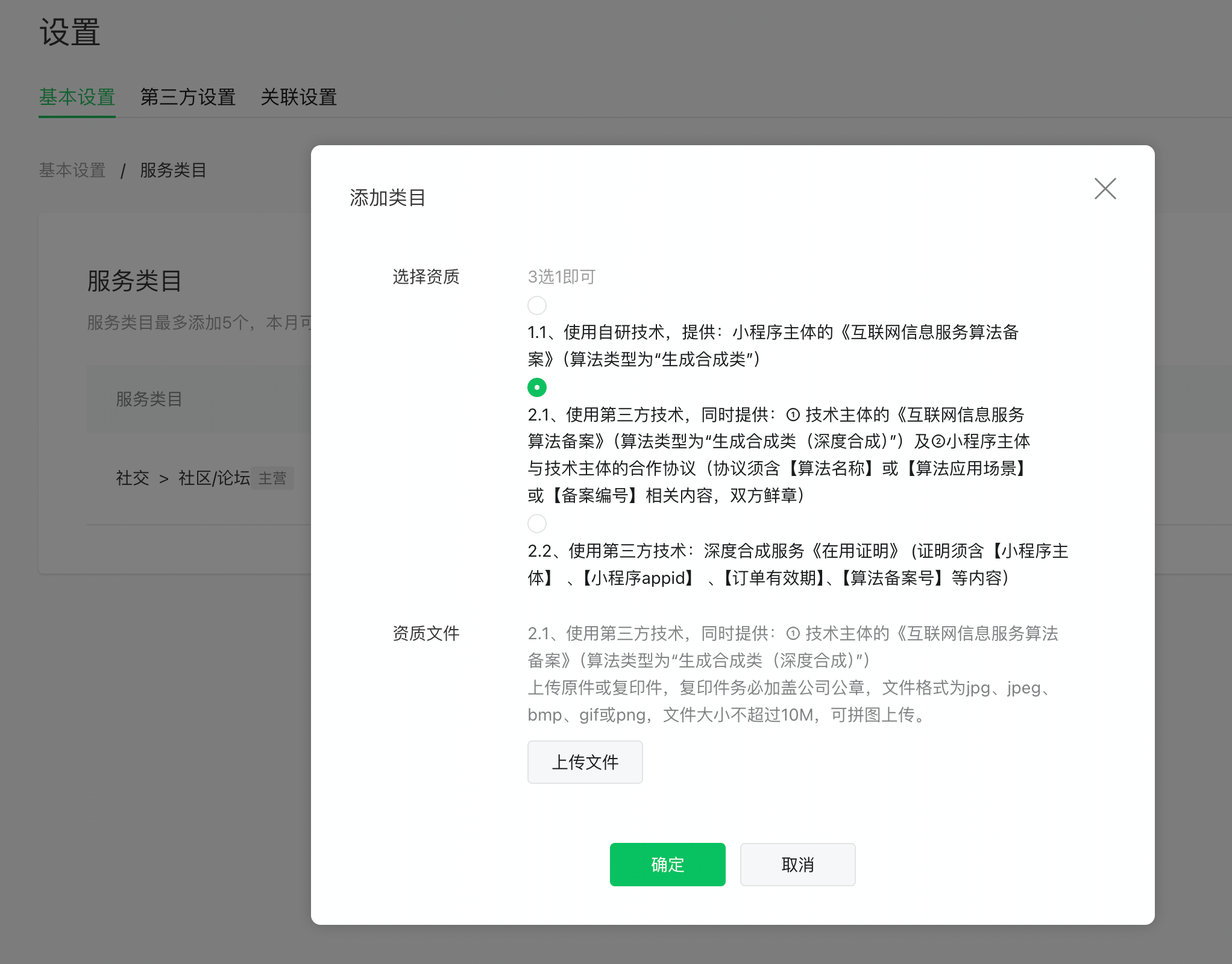Viewport: 1232px width, 964px height.
Task: Select the 1.1 self-developed technology radio option
Action: (x=536, y=305)
